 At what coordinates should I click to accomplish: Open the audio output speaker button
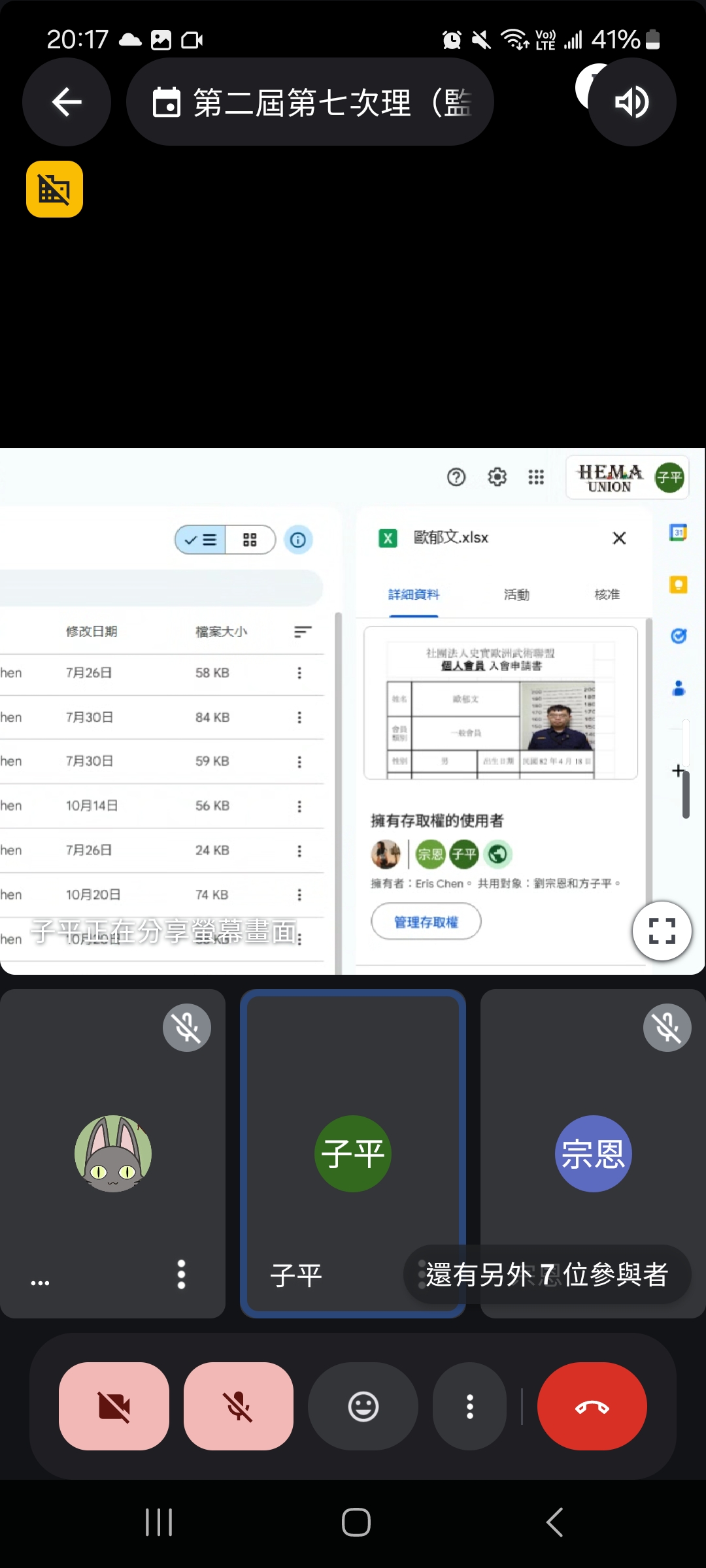click(x=631, y=102)
